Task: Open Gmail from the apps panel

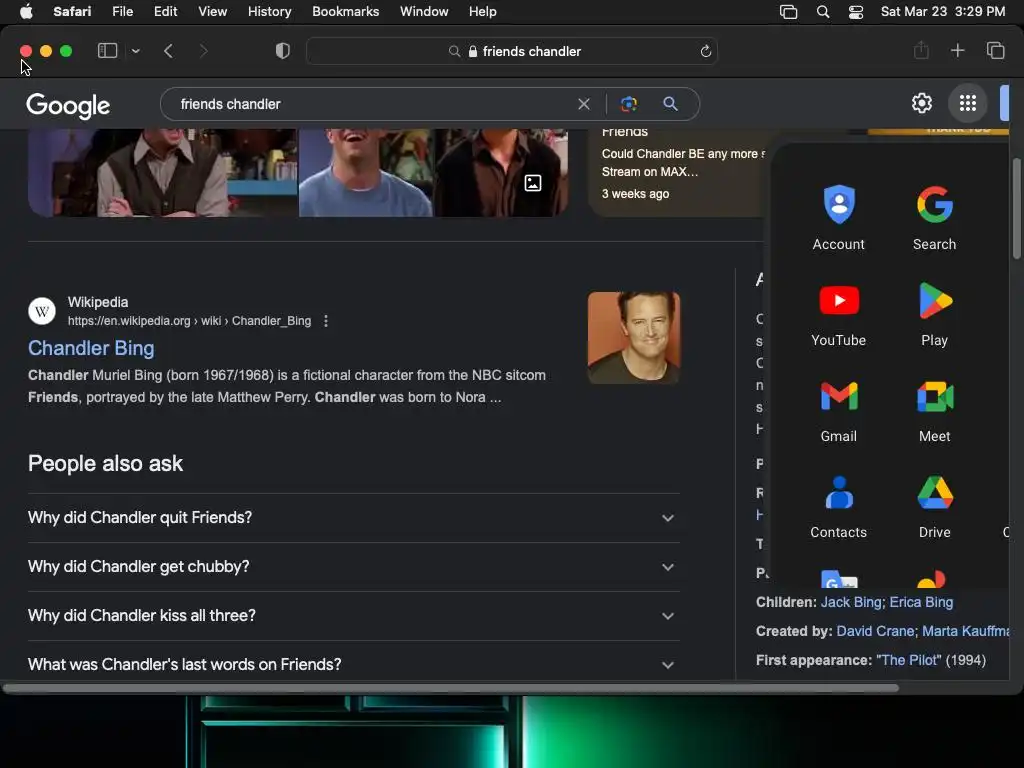Action: coord(839,410)
